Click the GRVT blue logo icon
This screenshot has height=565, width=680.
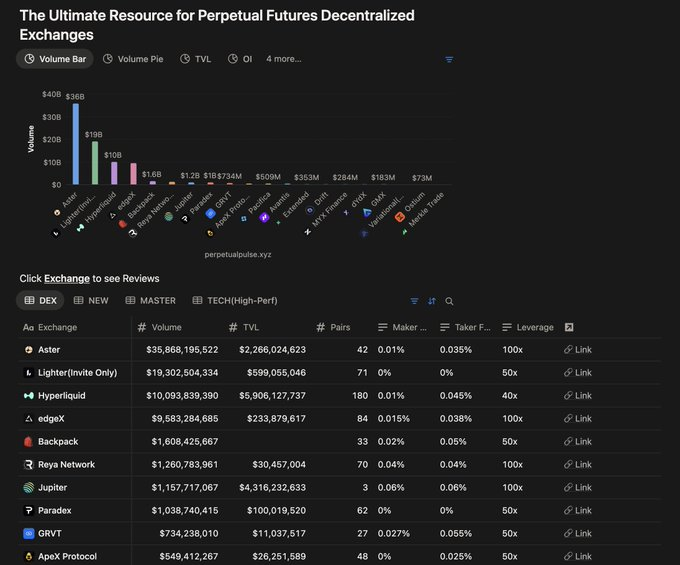[x=28, y=533]
